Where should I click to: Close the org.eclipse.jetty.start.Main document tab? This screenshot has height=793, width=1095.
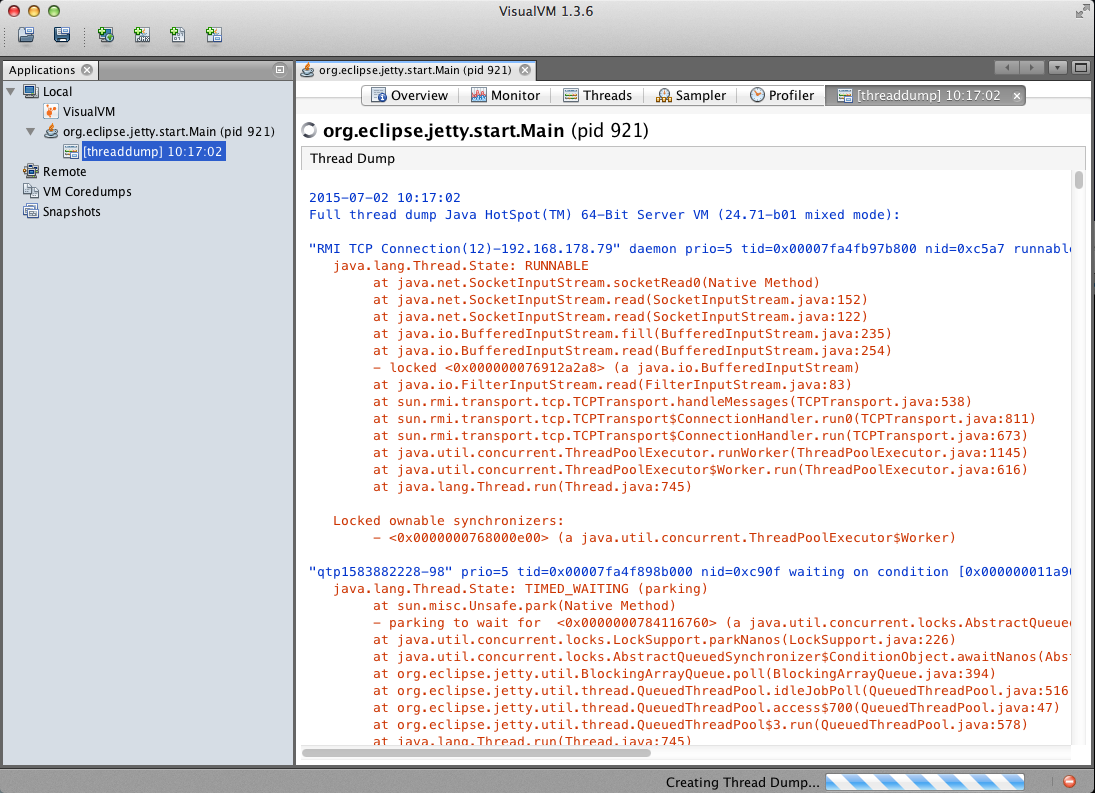(x=525, y=70)
